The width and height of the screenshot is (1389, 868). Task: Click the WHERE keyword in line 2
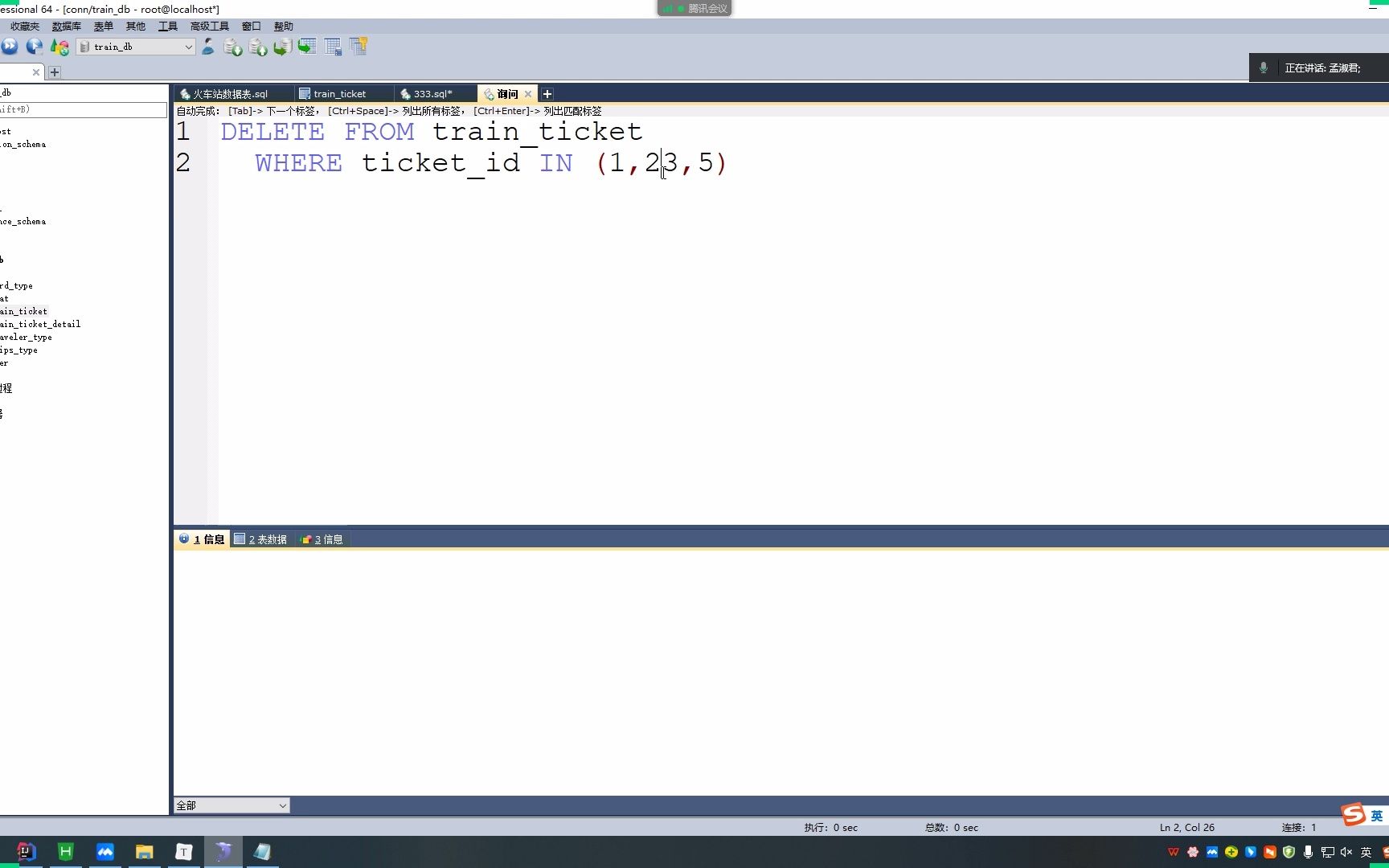(298, 162)
